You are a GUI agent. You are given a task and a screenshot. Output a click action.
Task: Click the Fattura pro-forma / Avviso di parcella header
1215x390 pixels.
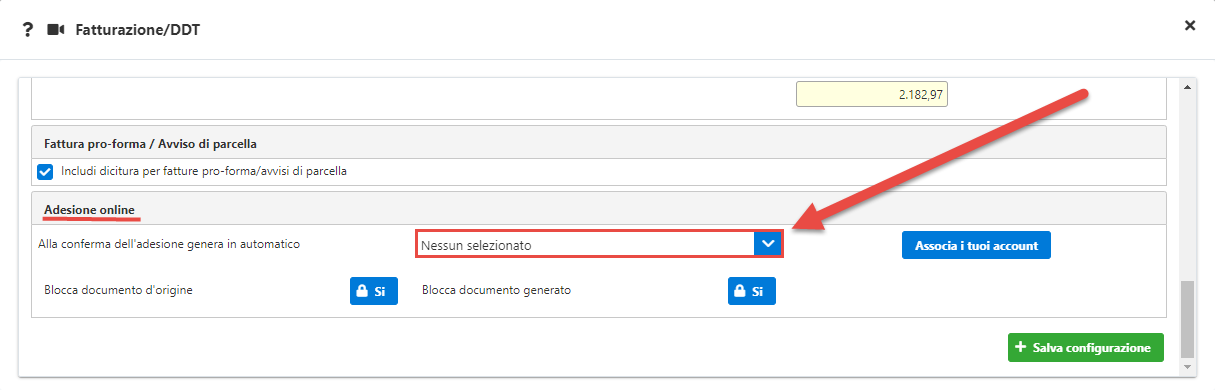coord(151,143)
